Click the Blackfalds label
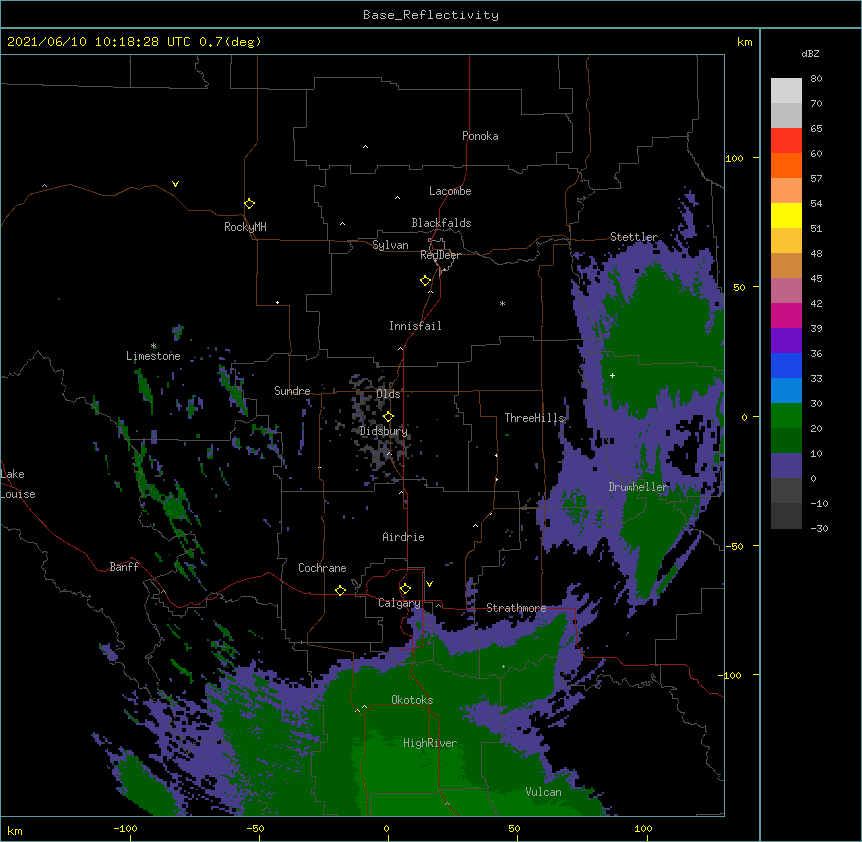Image resolution: width=862 pixels, height=842 pixels. click(441, 223)
